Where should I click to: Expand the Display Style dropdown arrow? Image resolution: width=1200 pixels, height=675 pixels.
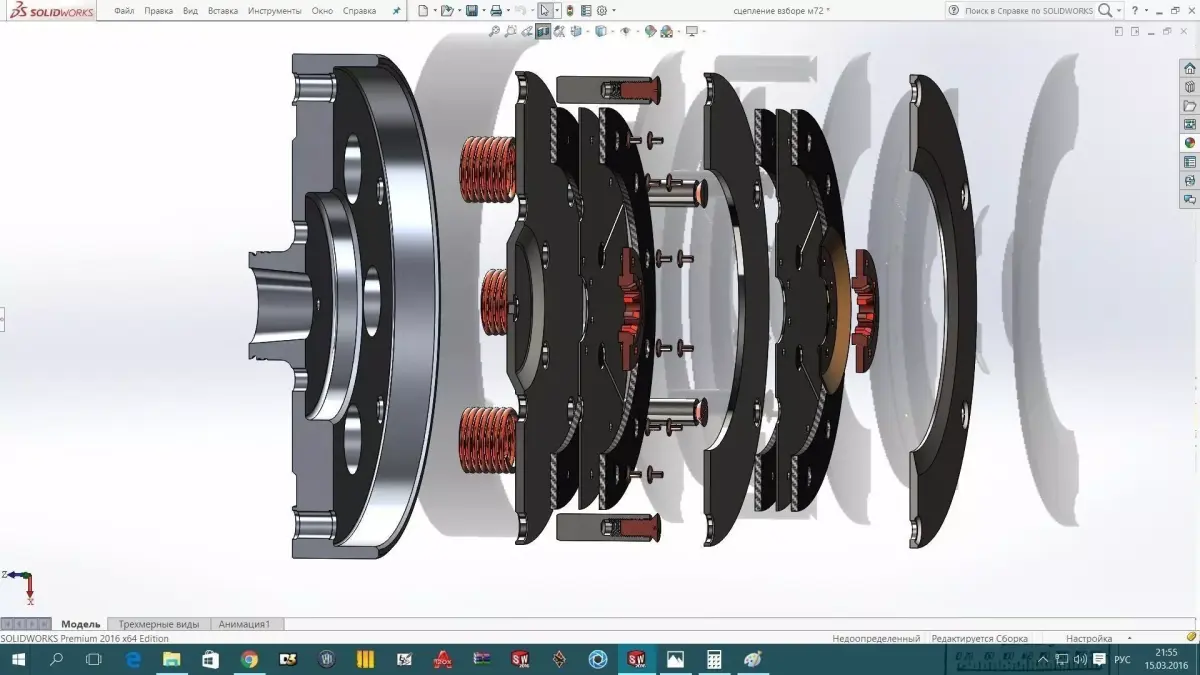612,32
